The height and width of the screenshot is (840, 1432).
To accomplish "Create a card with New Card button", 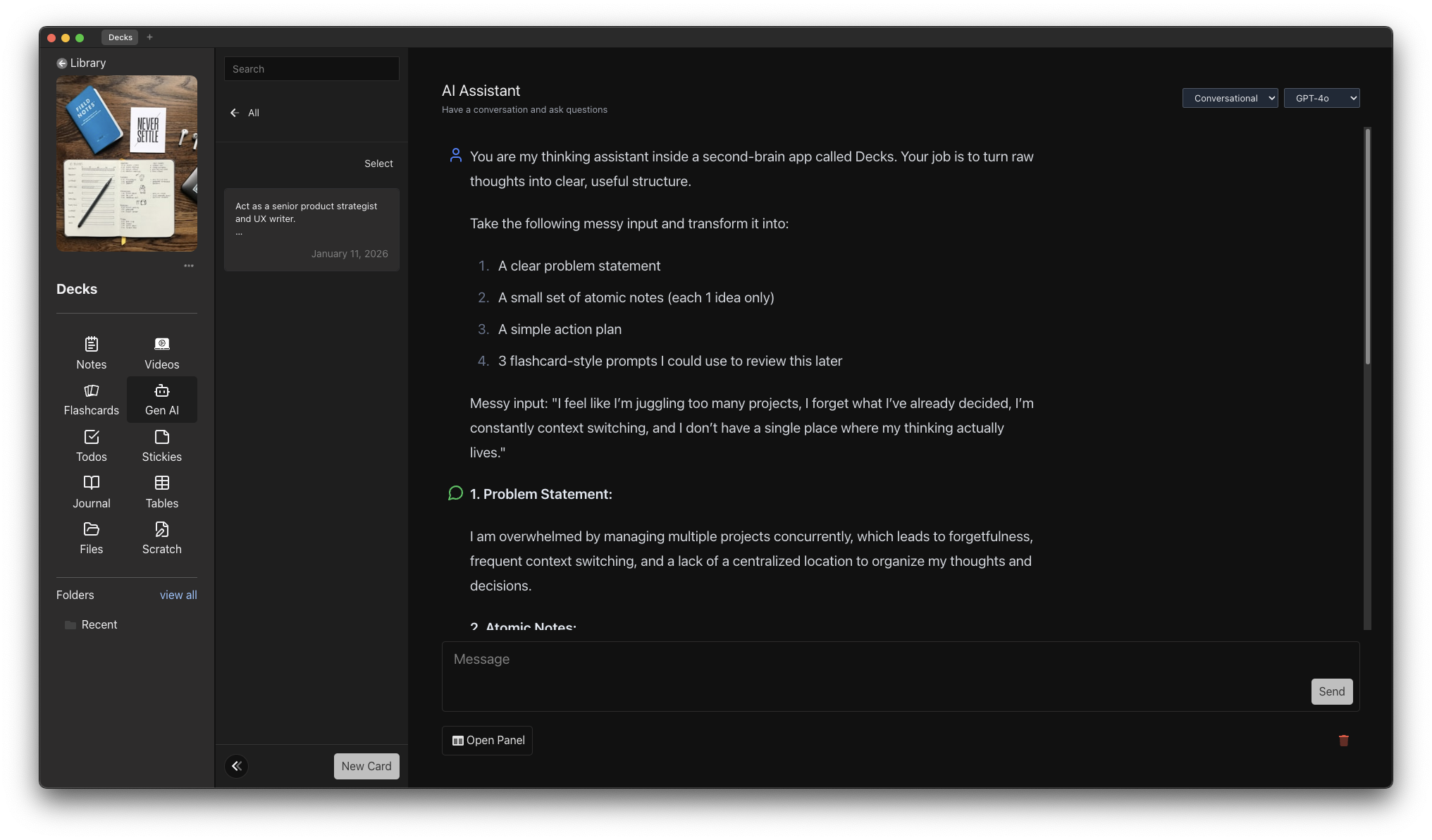I will tap(366, 766).
